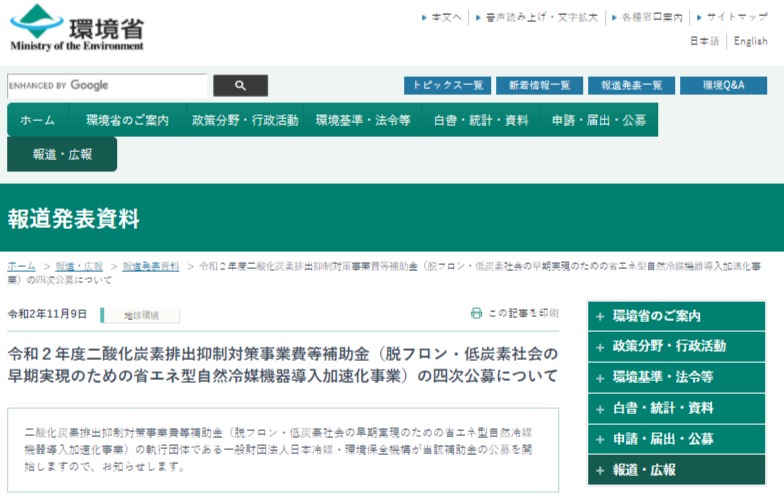The width and height of the screenshot is (784, 499).
Task: Open 報道・広報 in the sidebar
Action: click(x=676, y=469)
